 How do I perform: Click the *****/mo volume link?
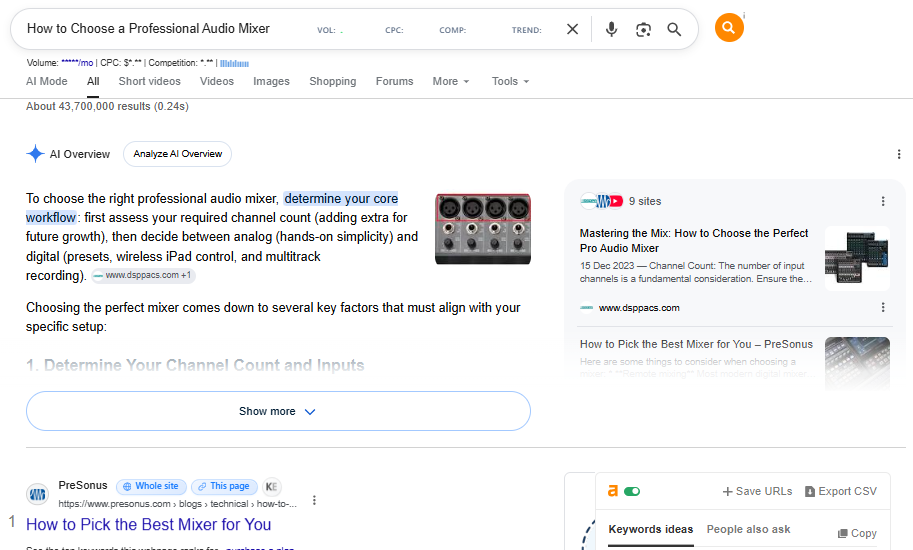coord(77,63)
